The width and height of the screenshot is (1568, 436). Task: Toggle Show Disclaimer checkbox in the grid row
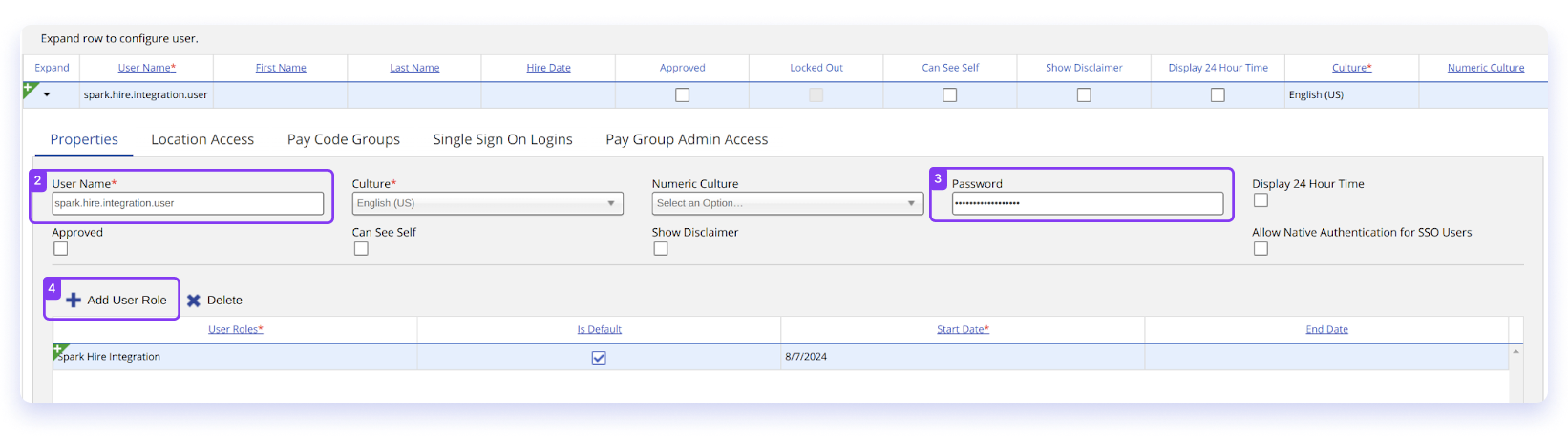[1084, 95]
